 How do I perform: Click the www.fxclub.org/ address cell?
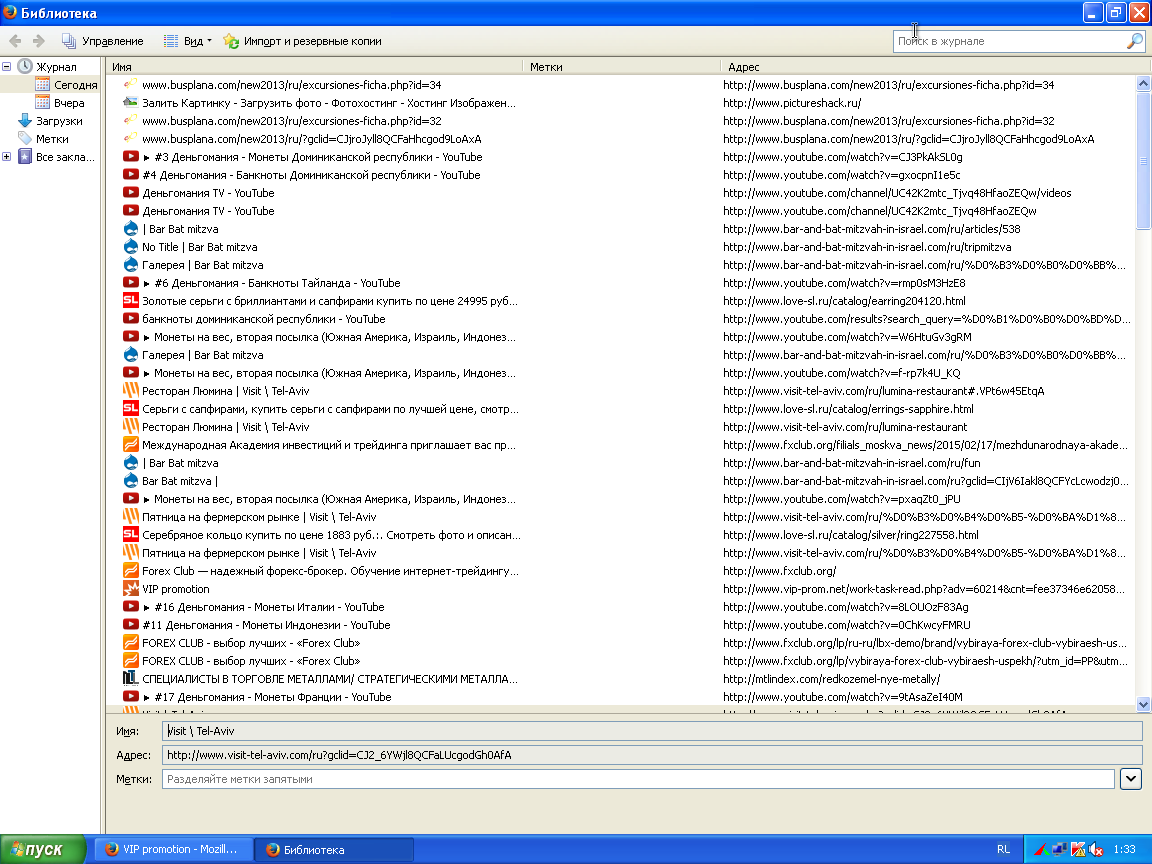click(x=779, y=571)
